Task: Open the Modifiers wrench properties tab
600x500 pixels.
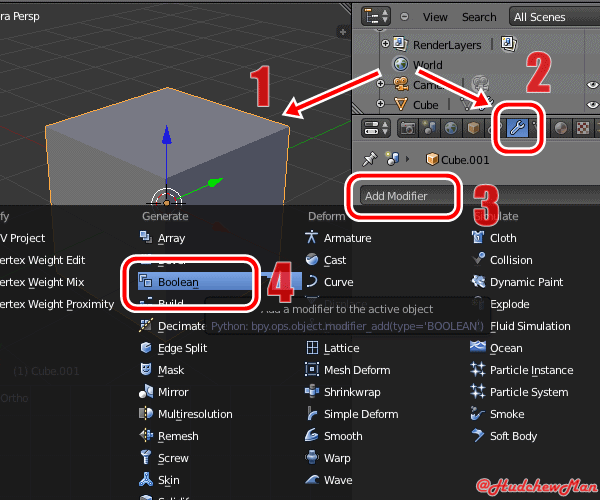Action: [517, 127]
